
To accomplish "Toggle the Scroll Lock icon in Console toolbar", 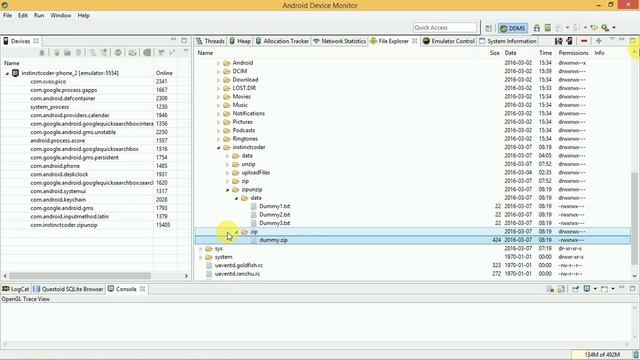I will coord(561,289).
